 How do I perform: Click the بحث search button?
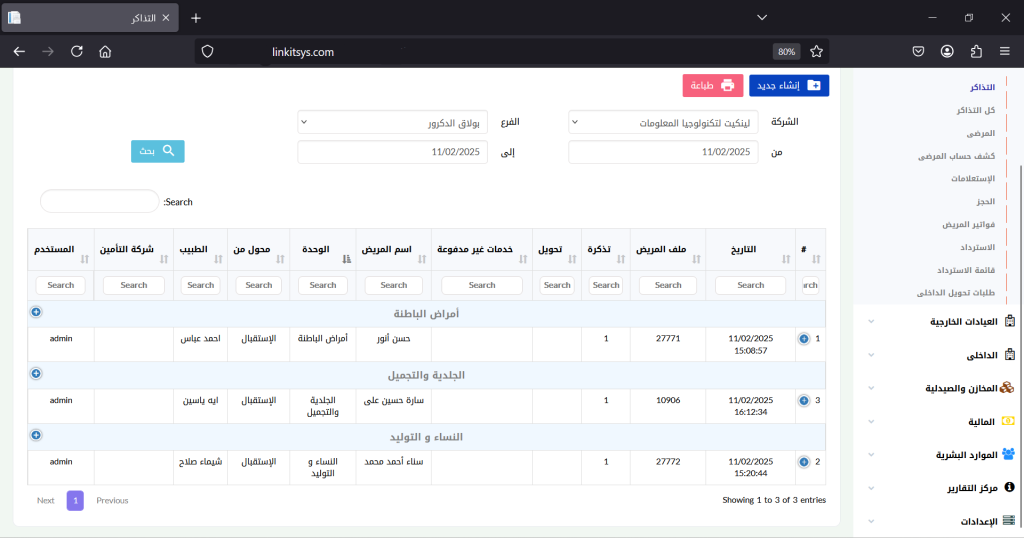157,151
